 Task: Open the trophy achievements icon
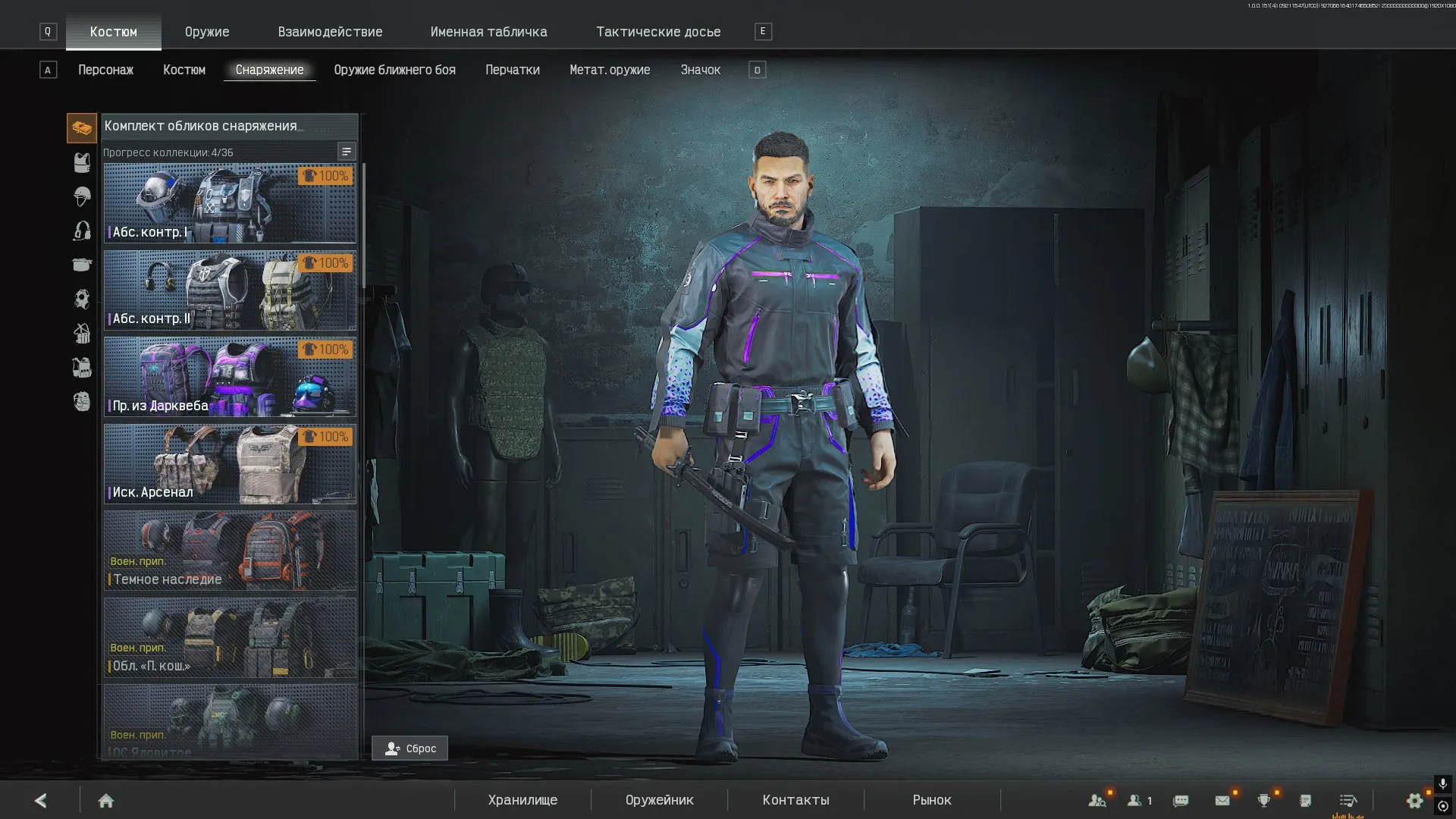click(1264, 800)
